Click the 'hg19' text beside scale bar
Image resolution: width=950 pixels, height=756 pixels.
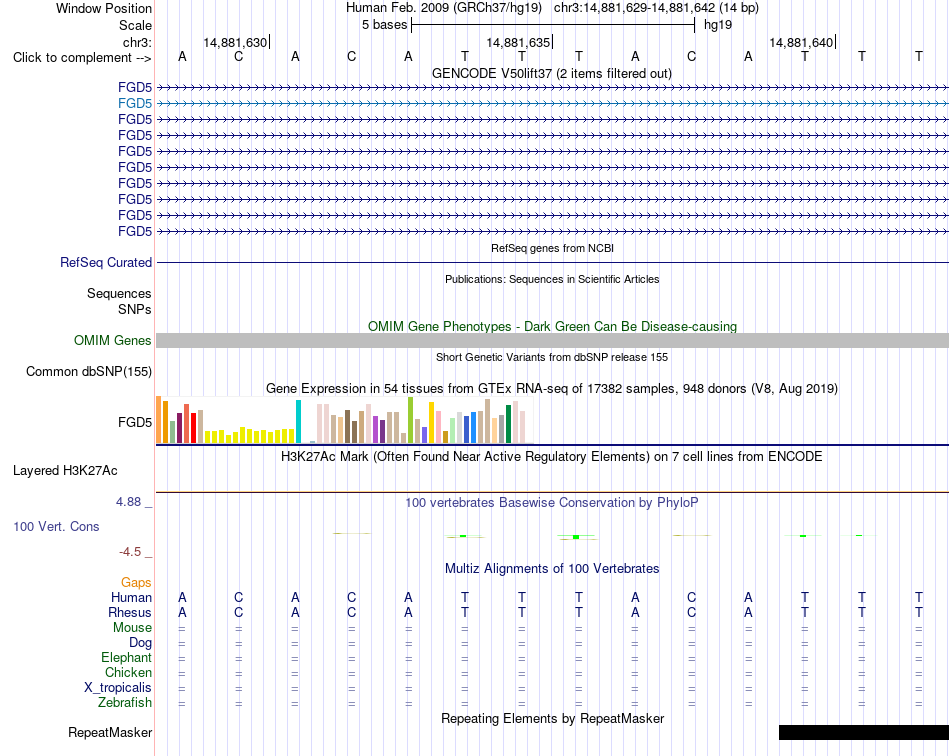[x=717, y=25]
